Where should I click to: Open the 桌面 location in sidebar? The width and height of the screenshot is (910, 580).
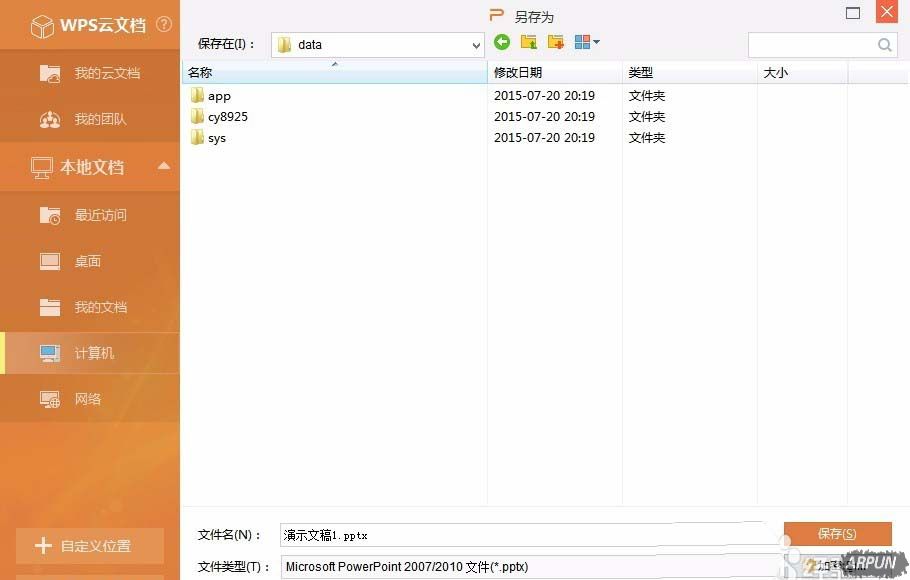point(86,260)
